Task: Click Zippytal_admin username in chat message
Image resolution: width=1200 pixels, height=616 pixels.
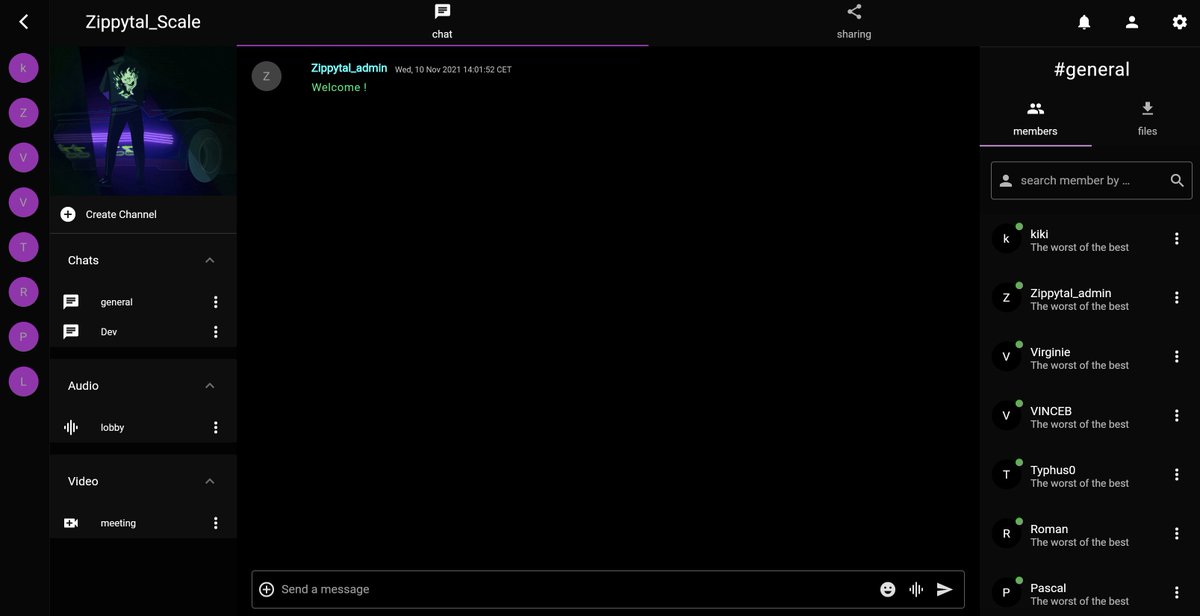Action: (x=349, y=68)
